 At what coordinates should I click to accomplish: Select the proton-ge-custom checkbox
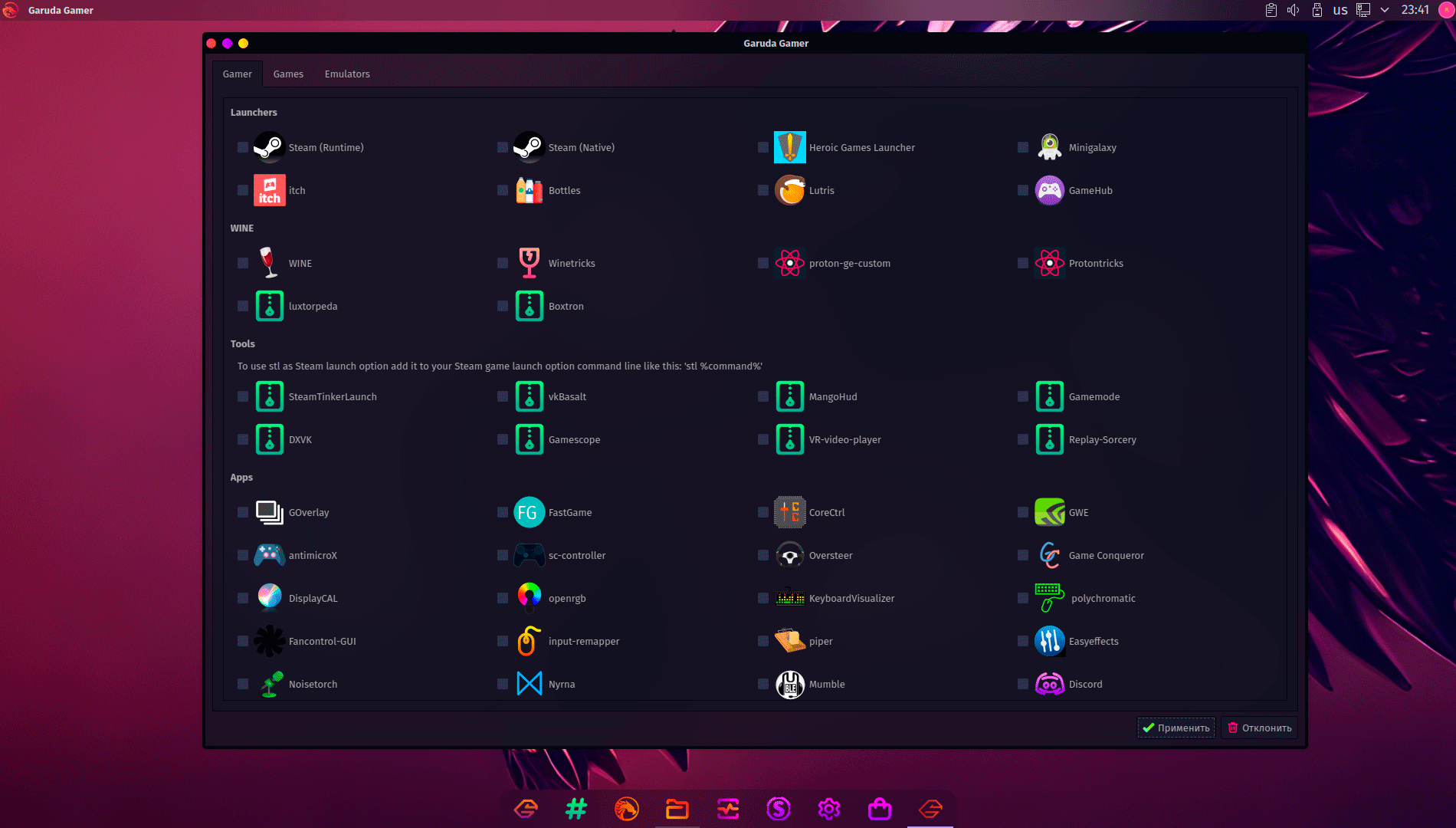[763, 263]
